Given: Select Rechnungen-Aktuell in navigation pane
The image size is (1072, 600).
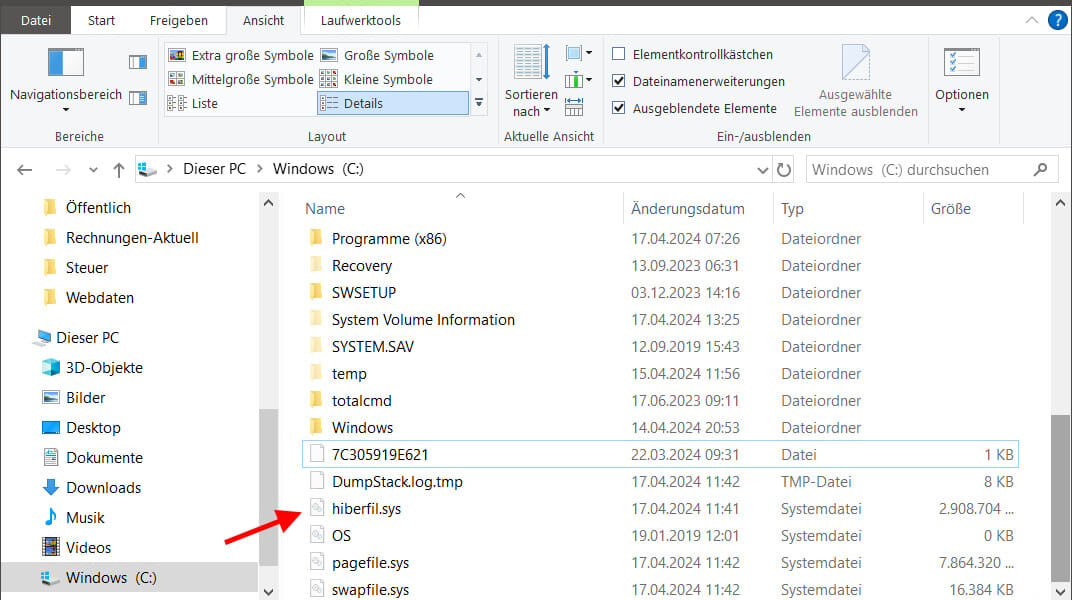Looking at the screenshot, I should 132,238.
